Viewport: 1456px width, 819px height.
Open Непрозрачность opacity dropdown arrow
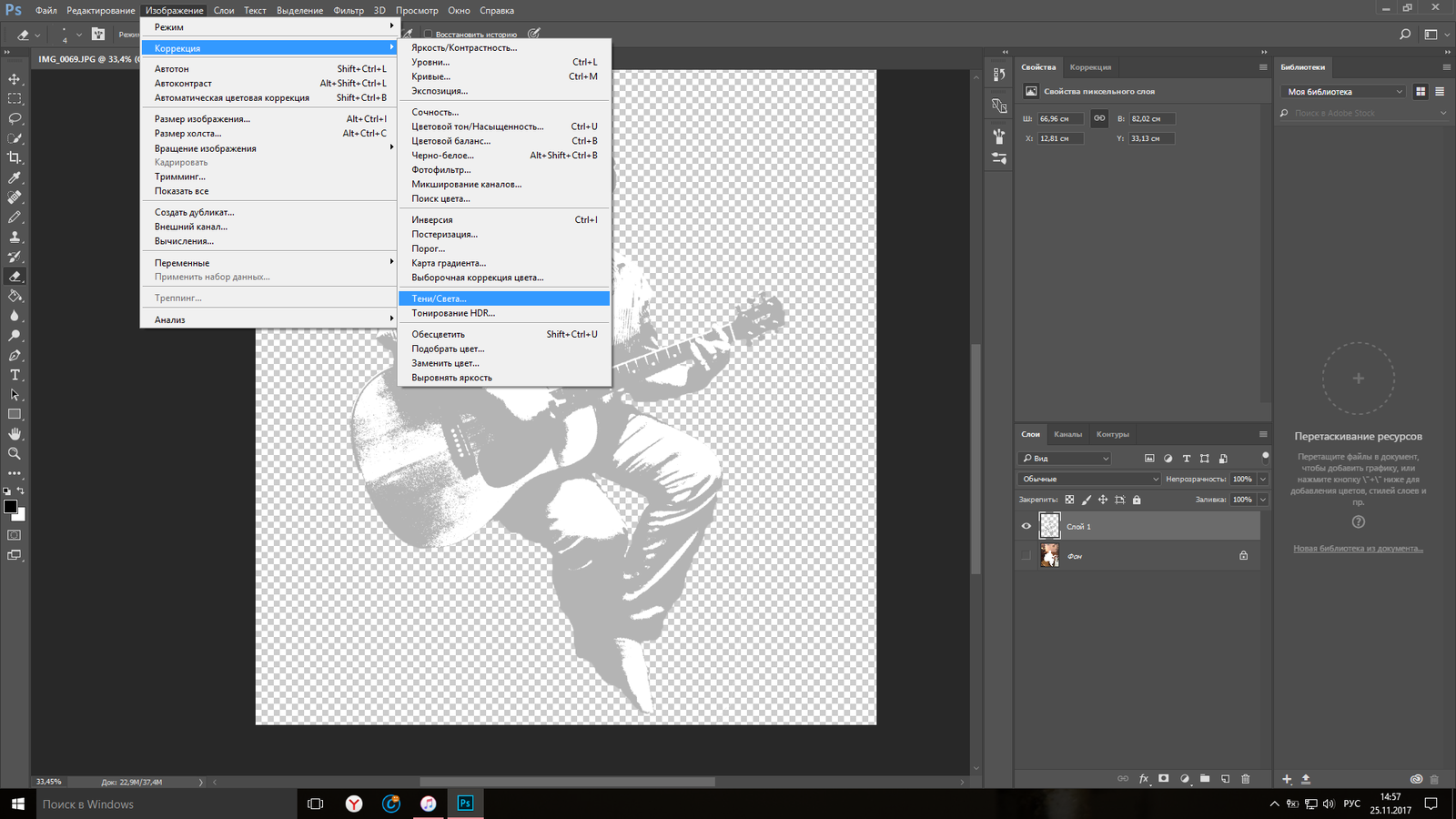click(1263, 479)
